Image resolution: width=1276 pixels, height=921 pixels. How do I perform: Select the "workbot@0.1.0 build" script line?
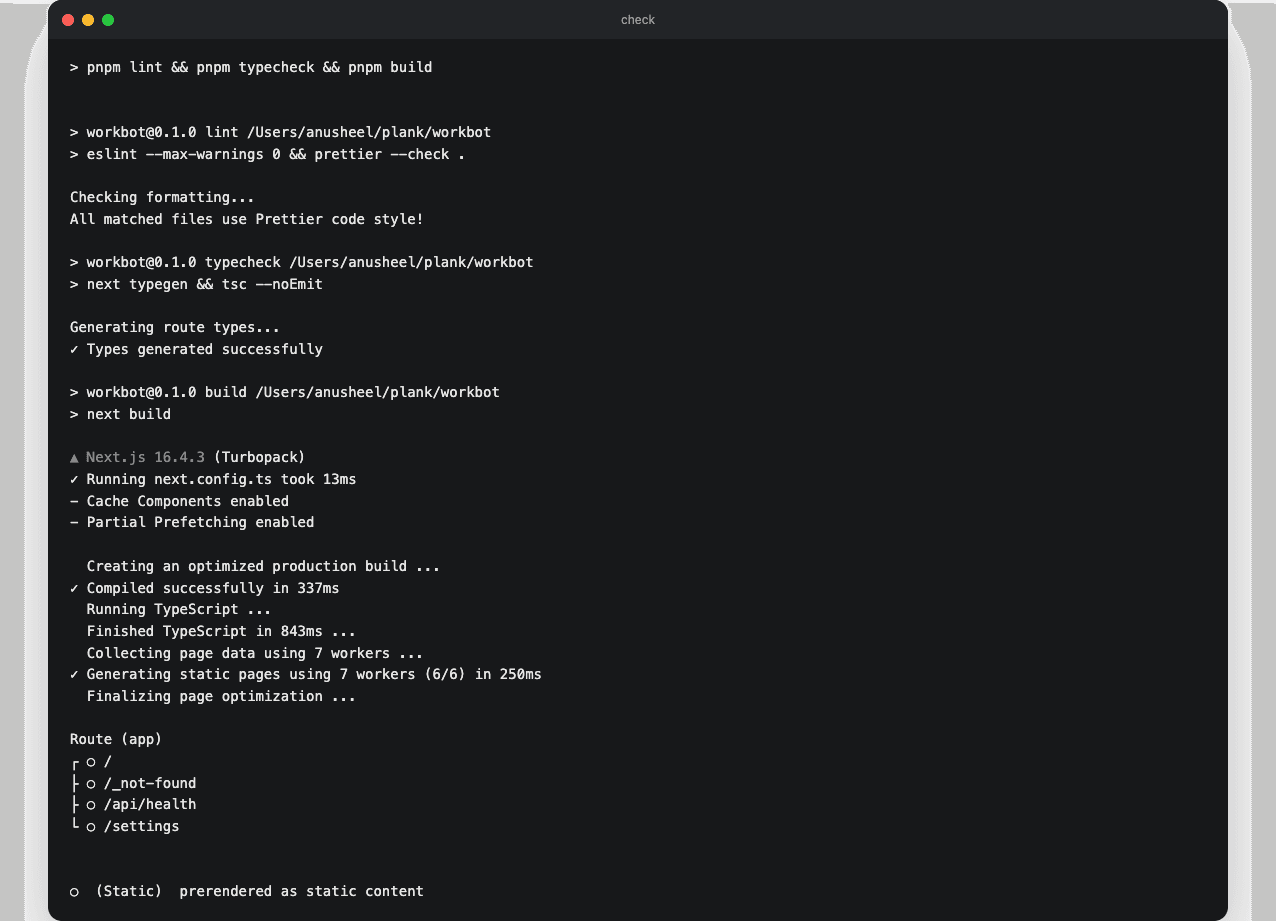tap(285, 392)
